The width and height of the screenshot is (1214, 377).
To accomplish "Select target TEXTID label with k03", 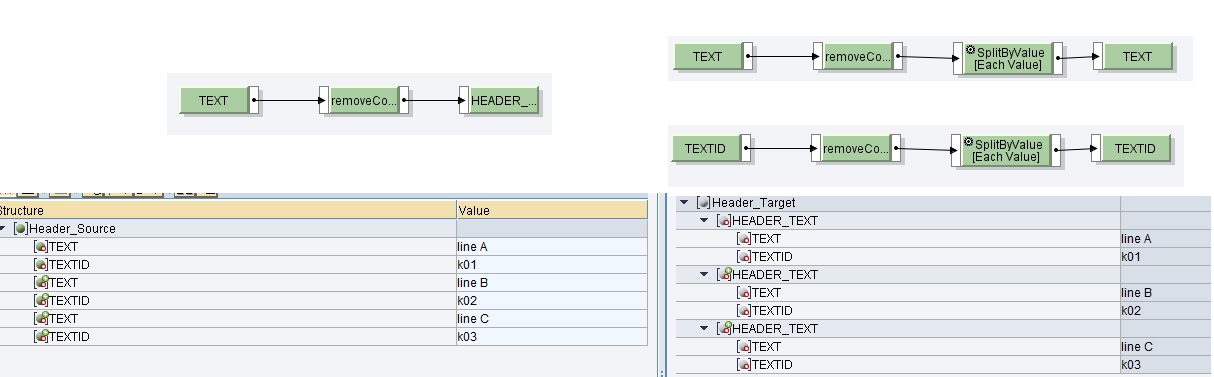I will pyautogui.click(x=772, y=365).
